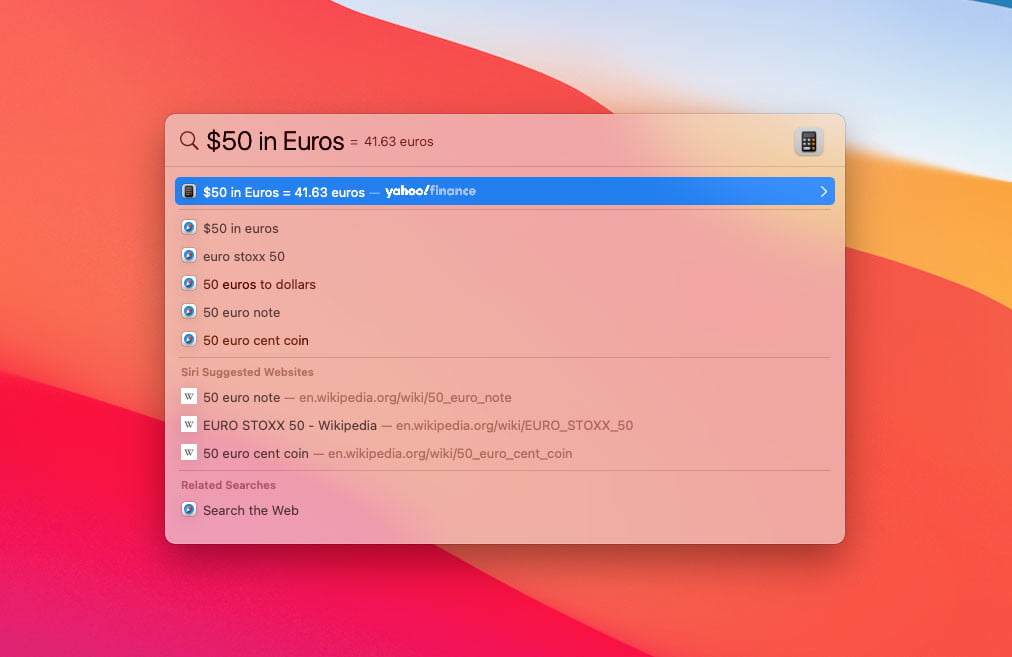Screen dimensions: 1012x657
Task: Open the en.wikipedia.org/wiki/50_euro_cent_coin link
Action: point(450,453)
